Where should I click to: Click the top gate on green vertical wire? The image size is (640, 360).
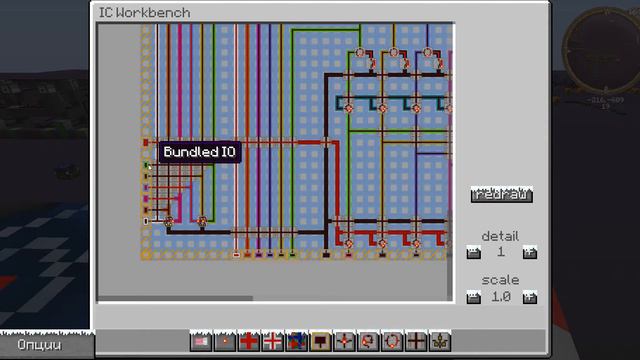360,52
